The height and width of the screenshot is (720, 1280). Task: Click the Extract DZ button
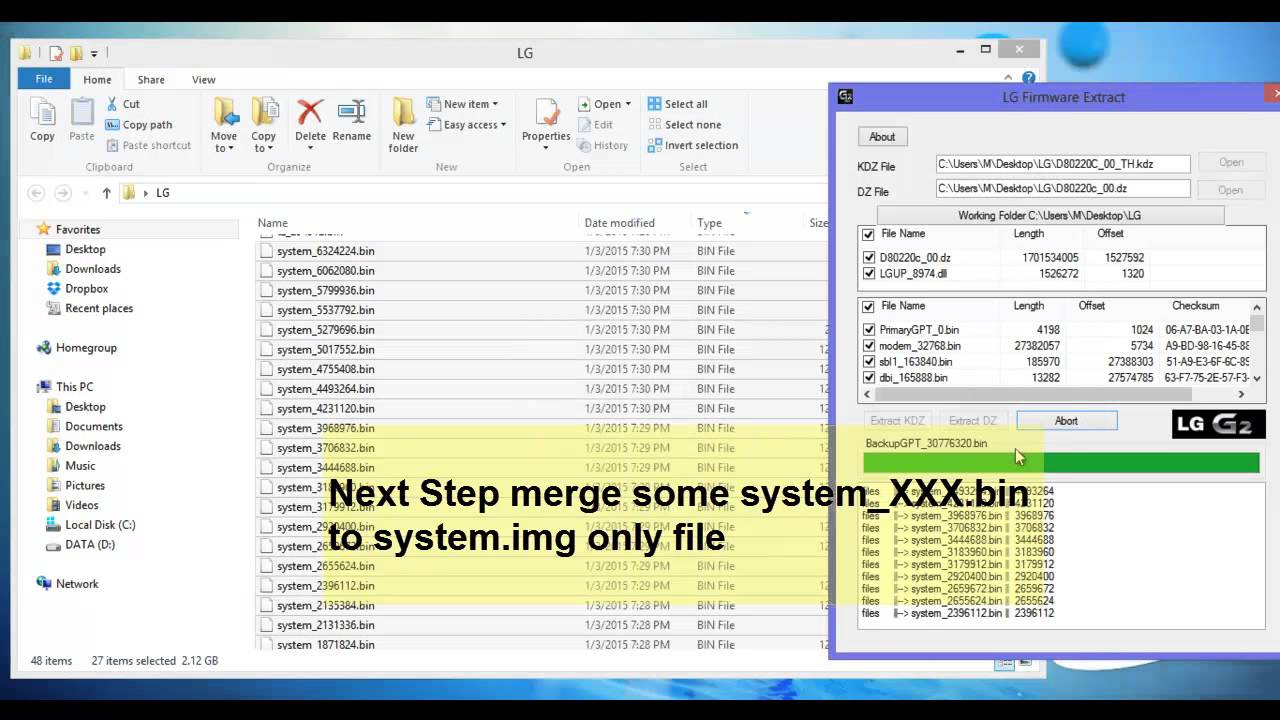[972, 421]
